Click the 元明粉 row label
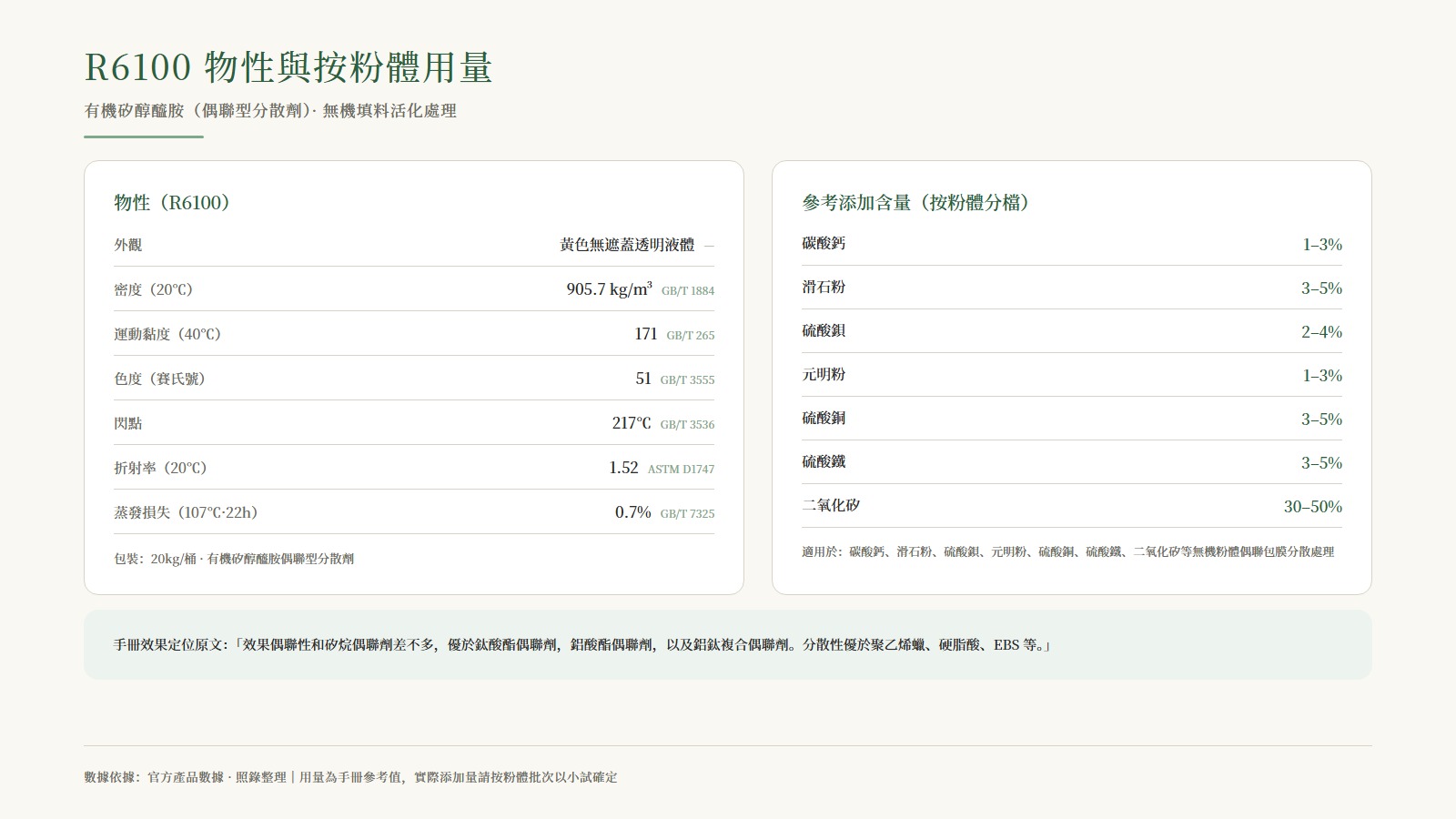 pyautogui.click(x=824, y=374)
